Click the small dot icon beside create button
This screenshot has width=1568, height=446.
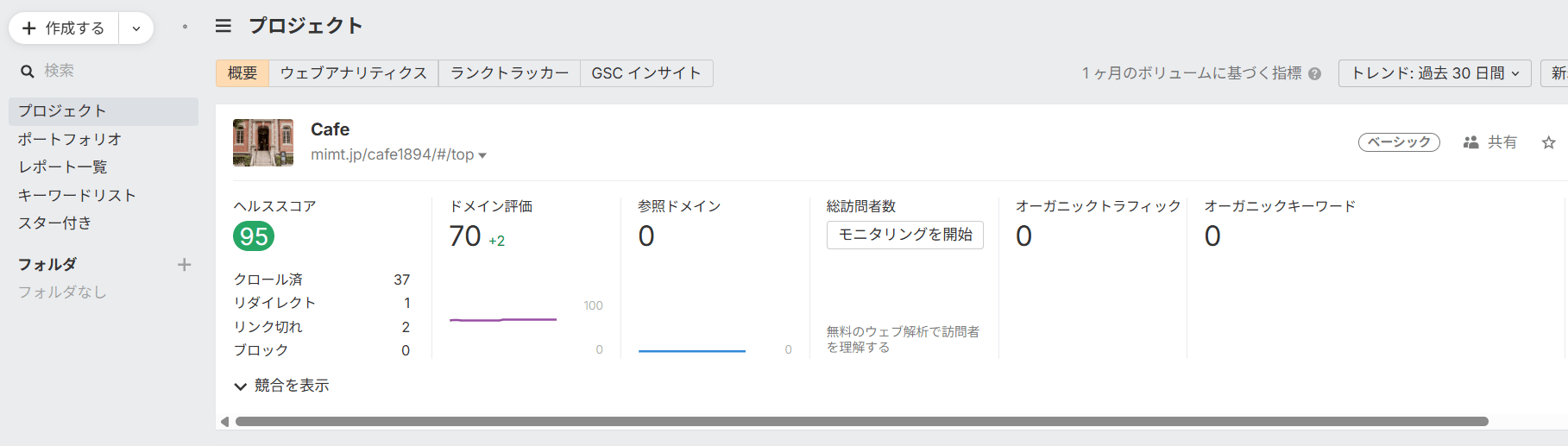[x=185, y=27]
